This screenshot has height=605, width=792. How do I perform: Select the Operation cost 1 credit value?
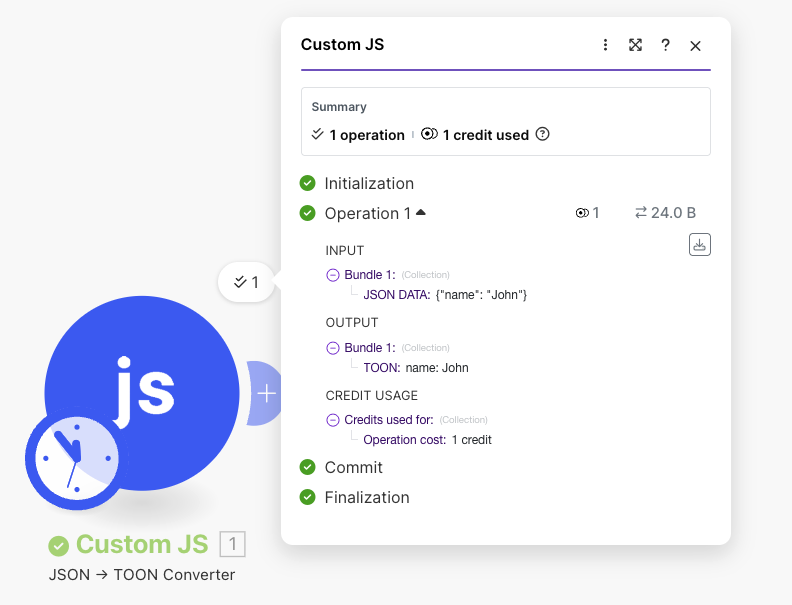(471, 440)
